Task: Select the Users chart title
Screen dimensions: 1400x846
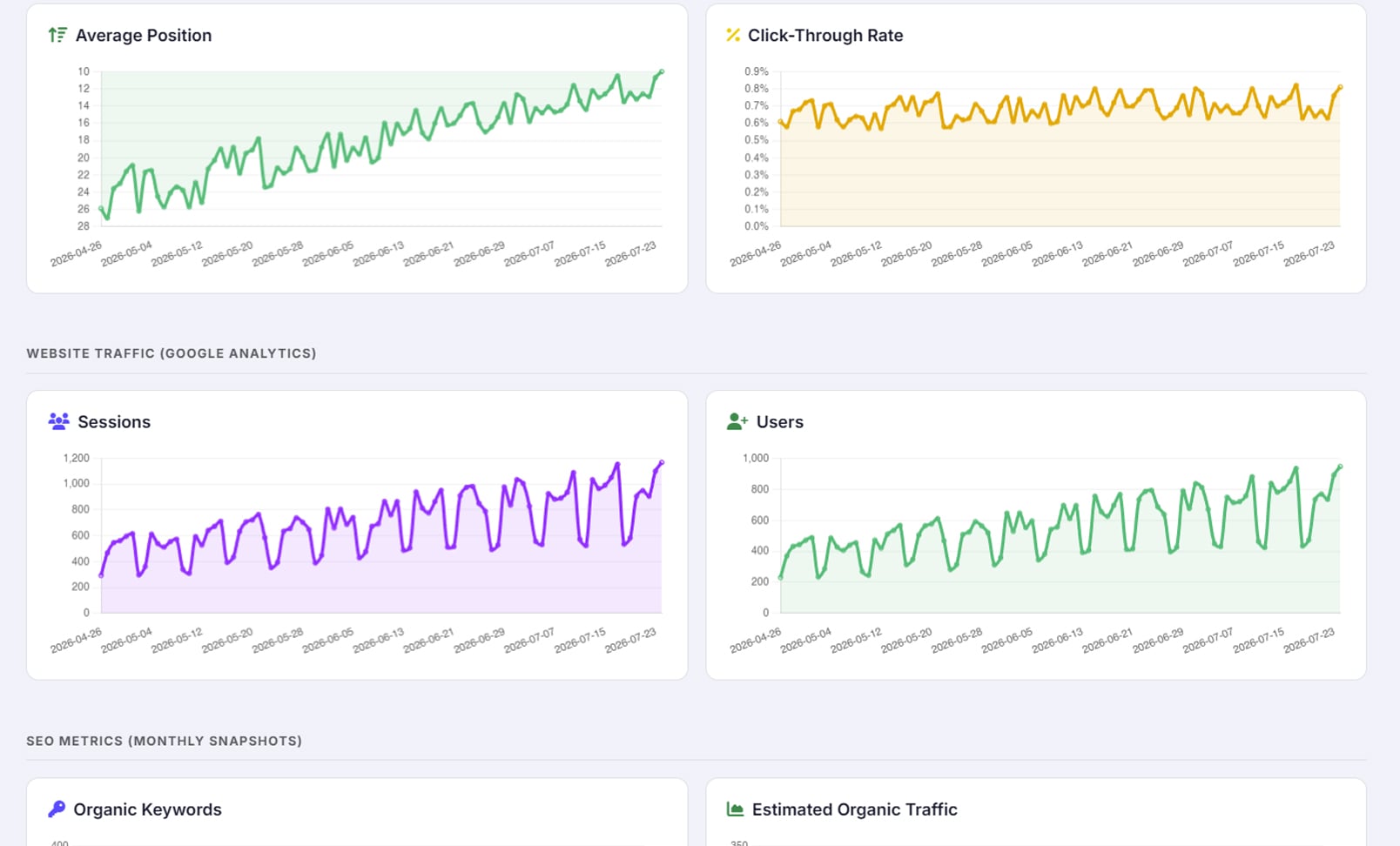Action: click(780, 422)
